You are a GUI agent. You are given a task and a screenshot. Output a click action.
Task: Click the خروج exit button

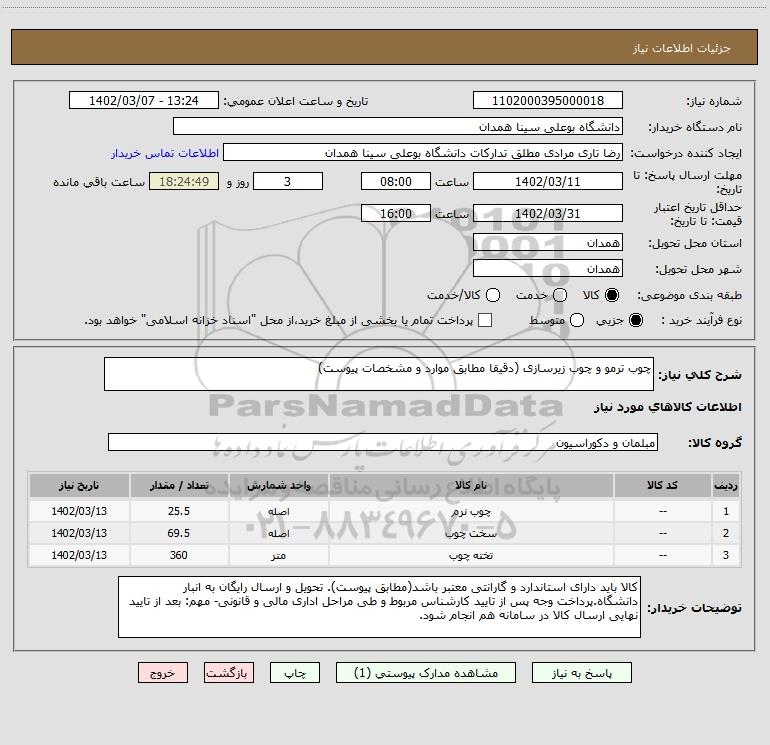pos(163,673)
